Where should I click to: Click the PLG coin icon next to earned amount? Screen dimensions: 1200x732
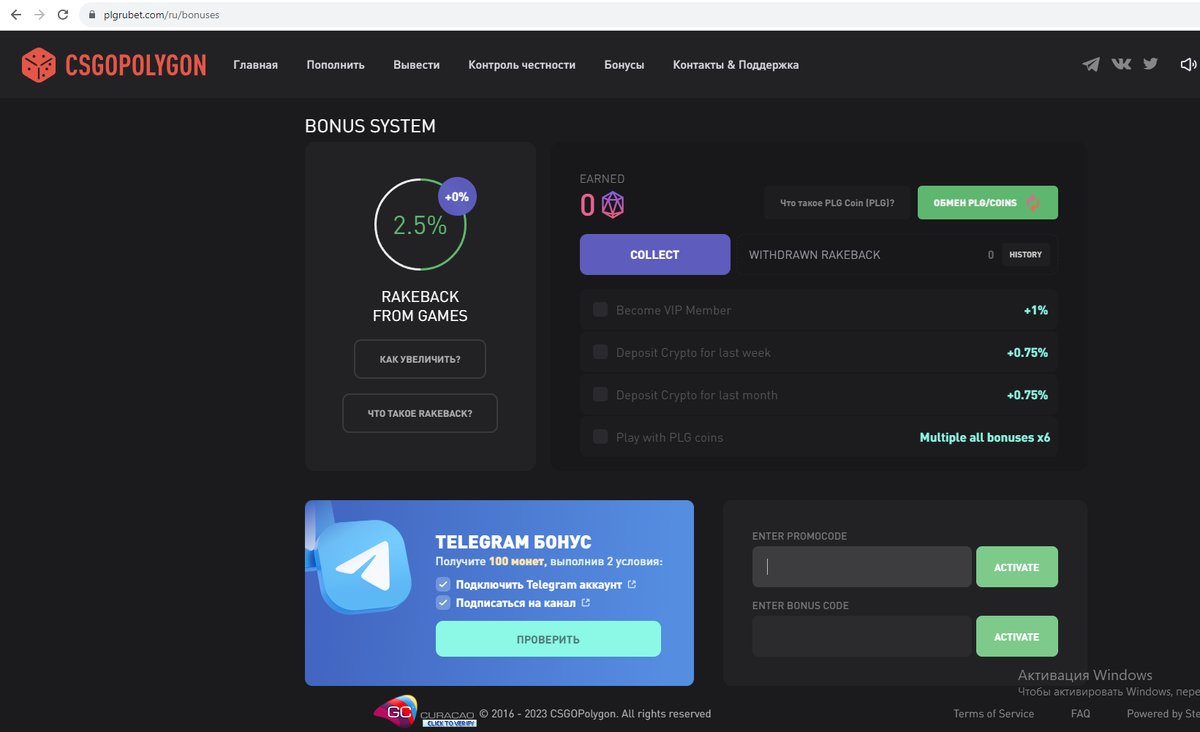612,205
